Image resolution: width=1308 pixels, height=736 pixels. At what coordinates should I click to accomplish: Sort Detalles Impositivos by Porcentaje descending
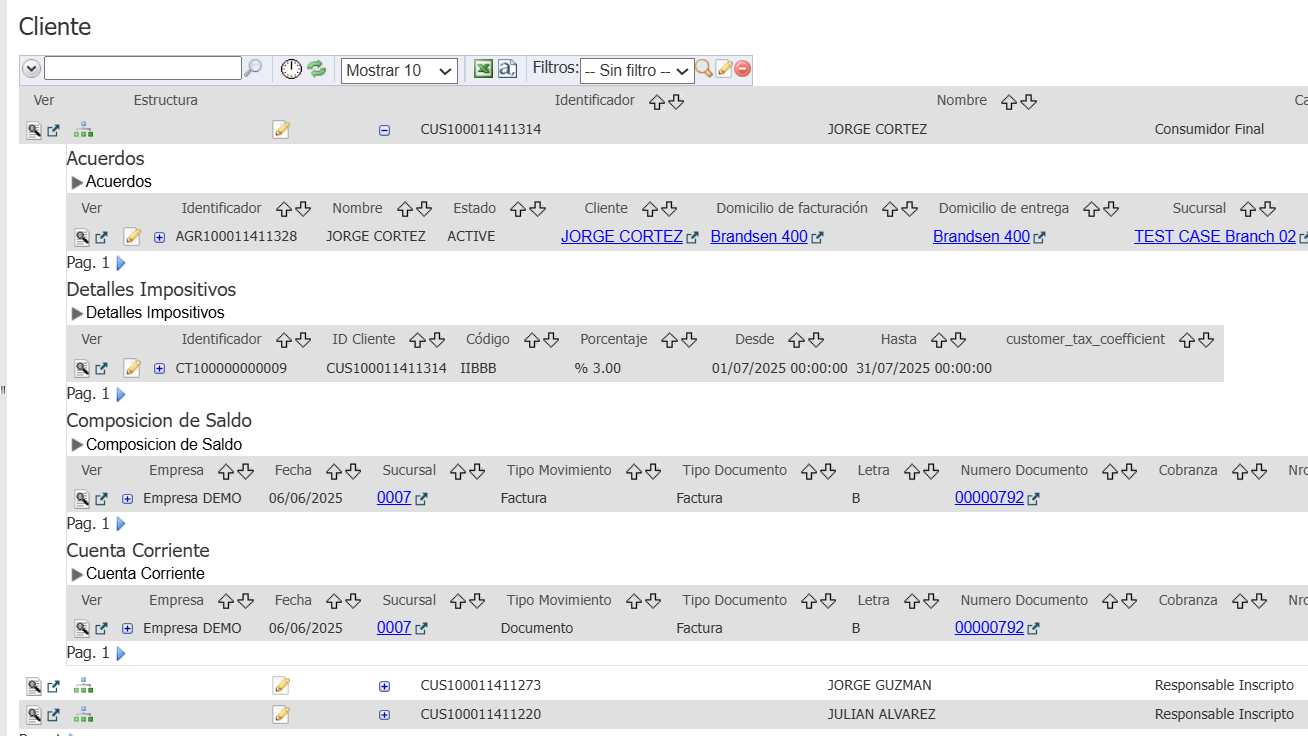(x=689, y=340)
